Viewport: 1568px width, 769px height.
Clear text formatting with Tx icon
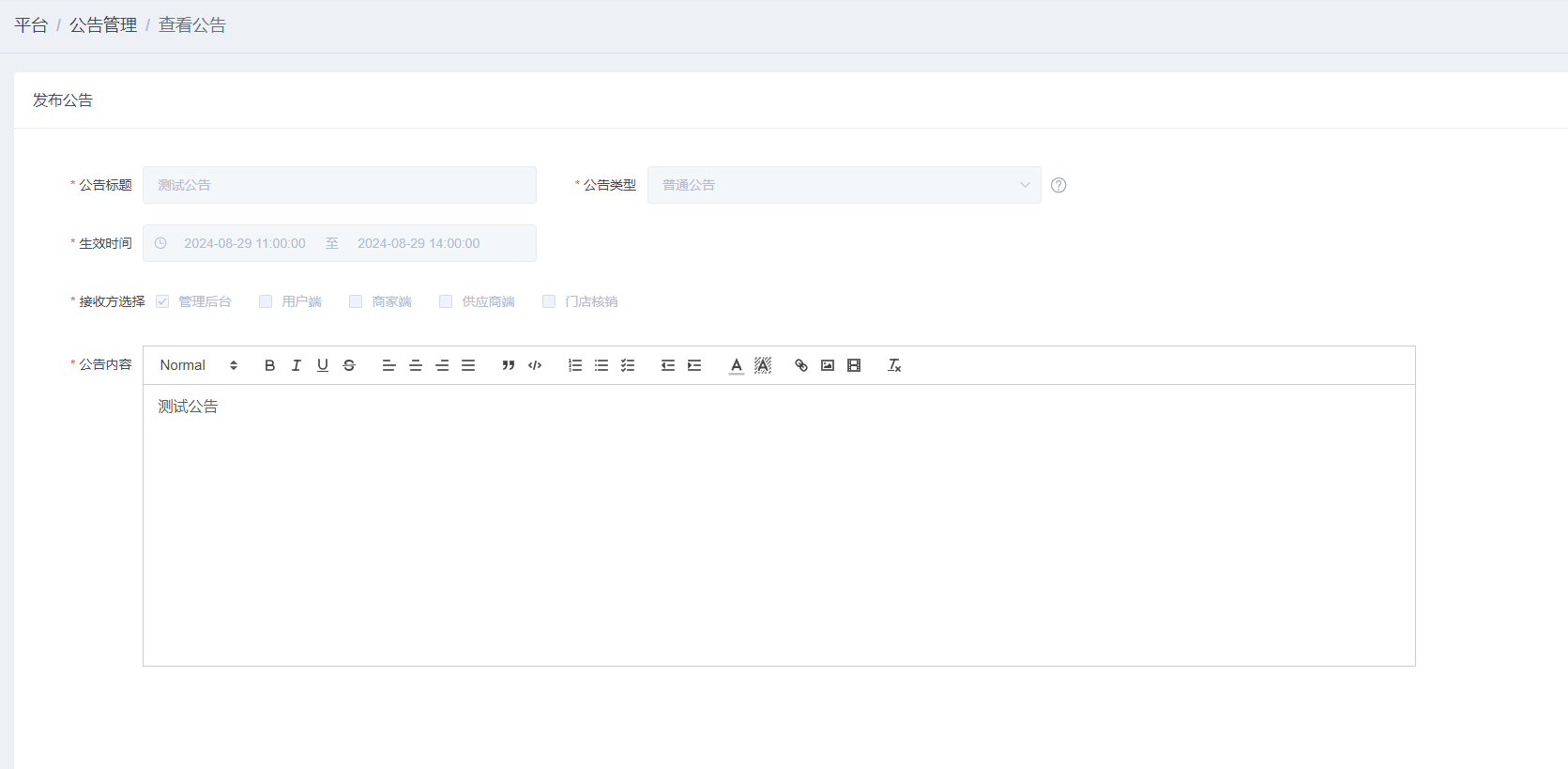894,365
